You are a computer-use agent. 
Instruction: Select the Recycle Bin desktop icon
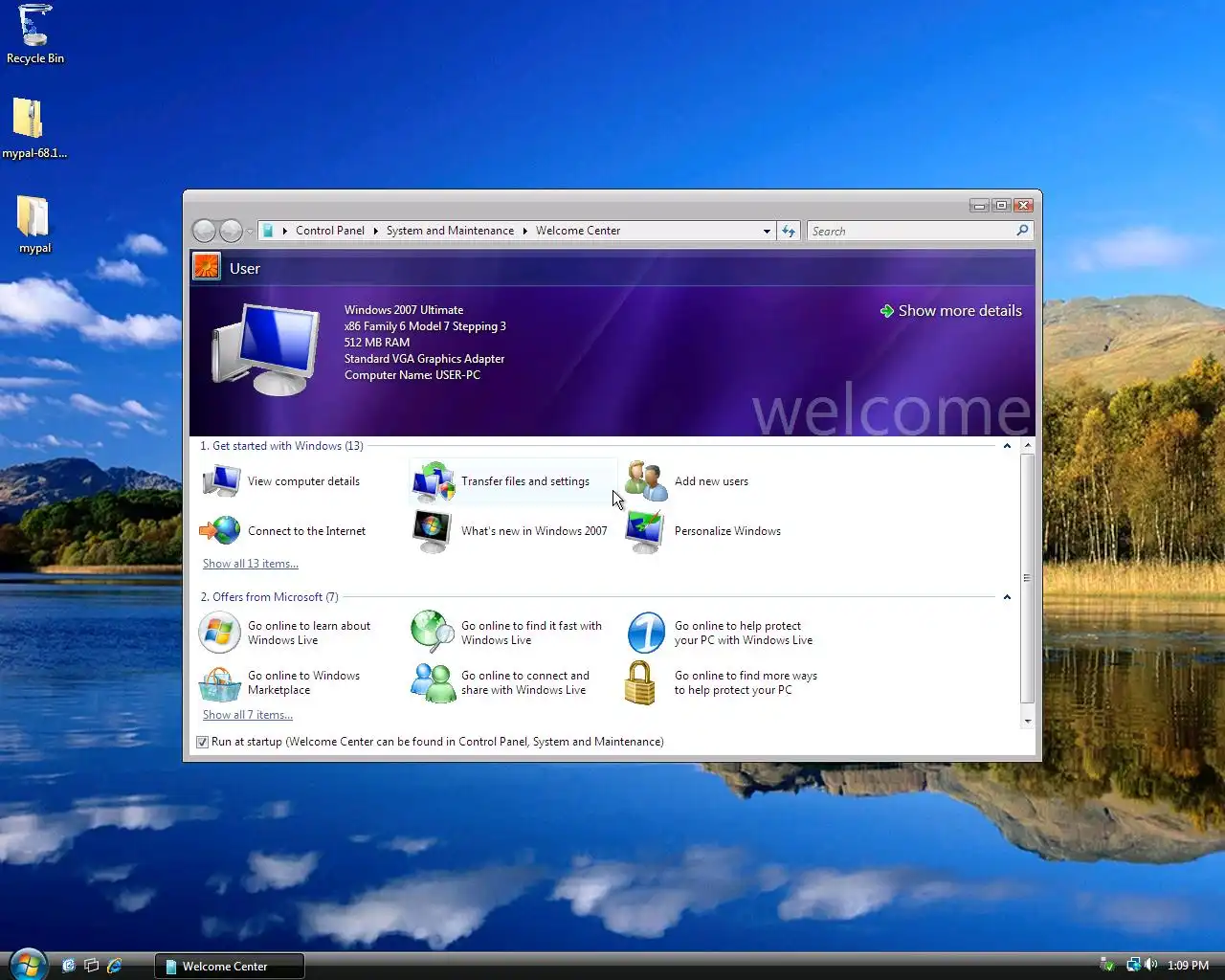pyautogui.click(x=35, y=34)
